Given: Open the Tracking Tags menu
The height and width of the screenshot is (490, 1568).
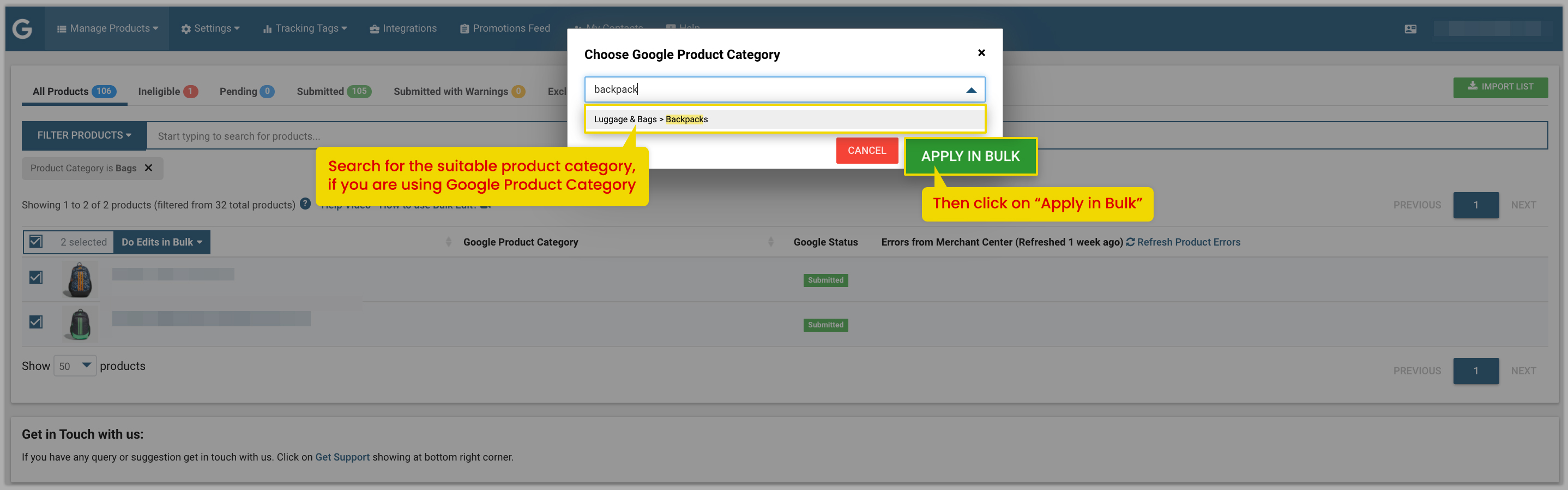Looking at the screenshot, I should coord(305,28).
